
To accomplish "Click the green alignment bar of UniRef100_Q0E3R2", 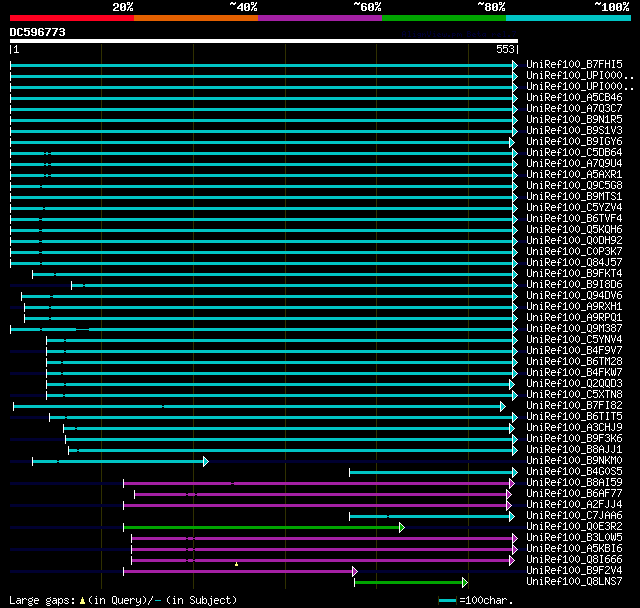I will coord(262,528).
